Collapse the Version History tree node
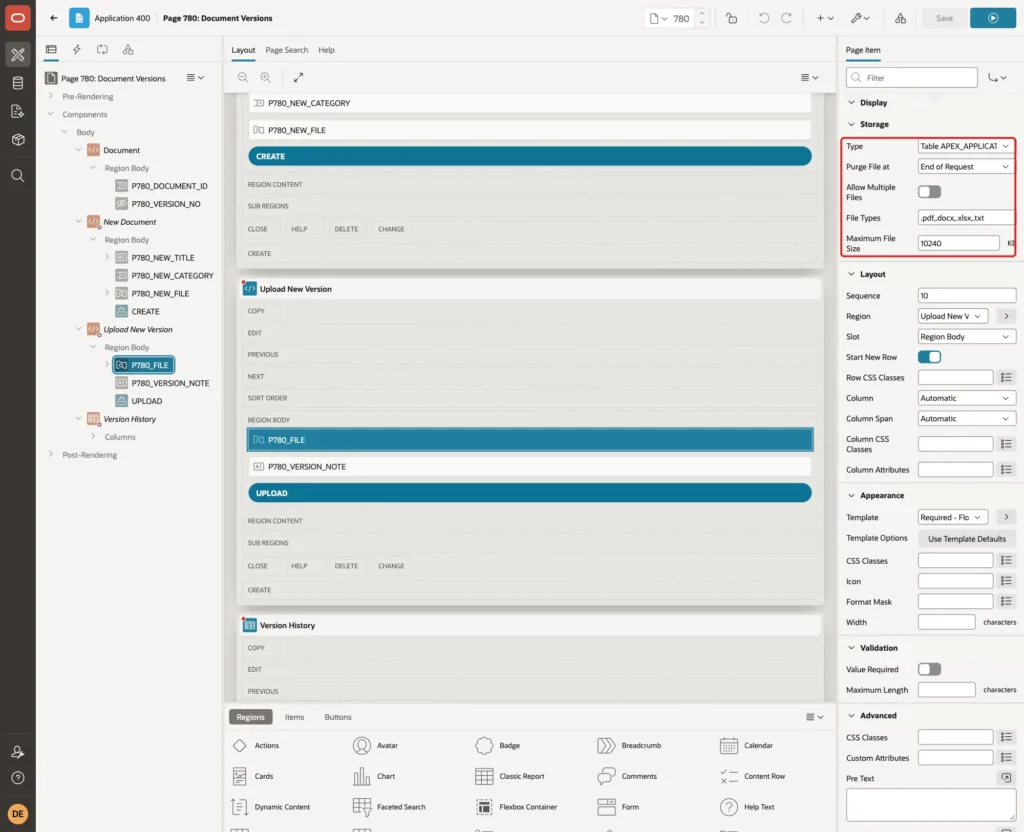 point(79,419)
